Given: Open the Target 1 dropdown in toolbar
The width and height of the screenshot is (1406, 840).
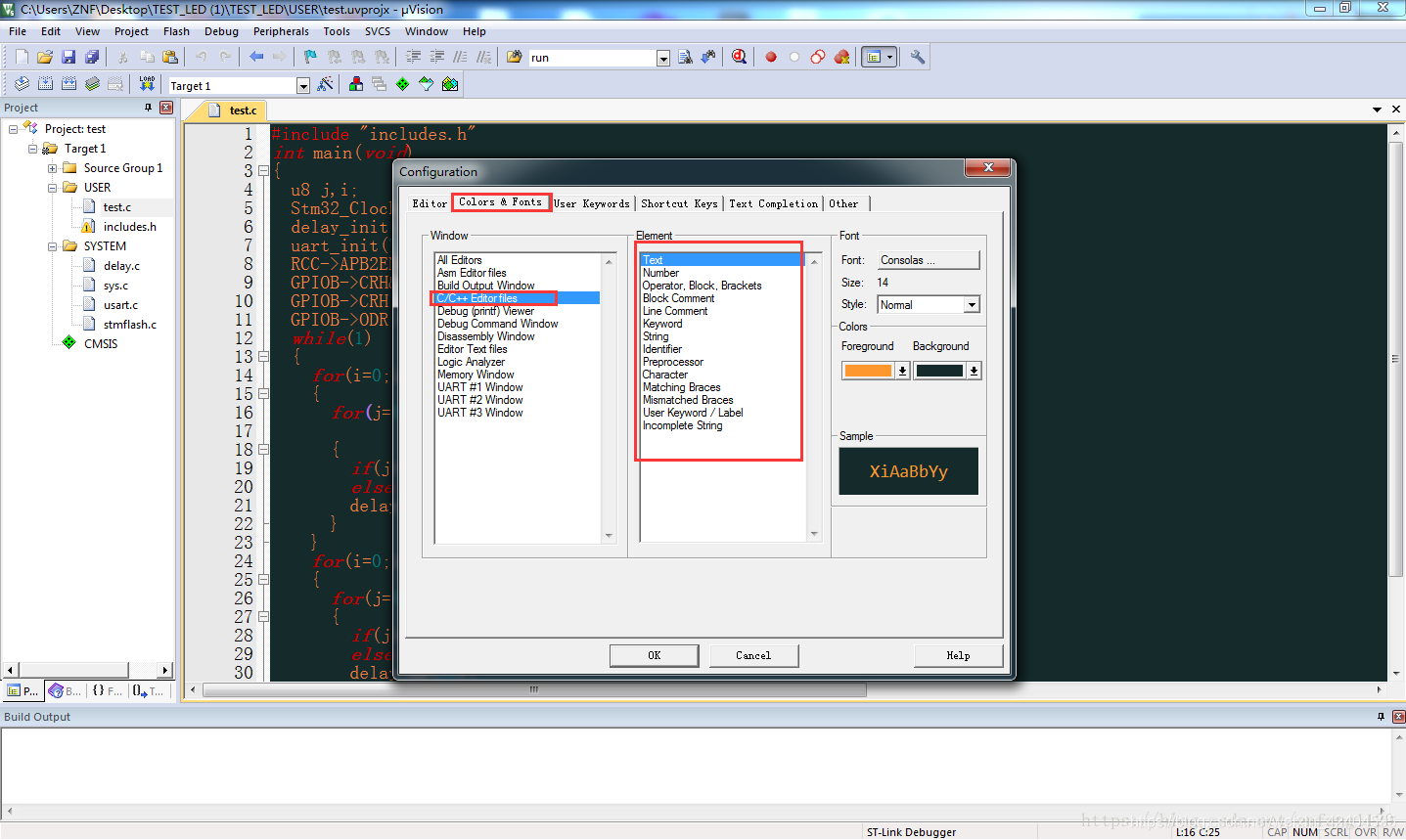Looking at the screenshot, I should (302, 86).
